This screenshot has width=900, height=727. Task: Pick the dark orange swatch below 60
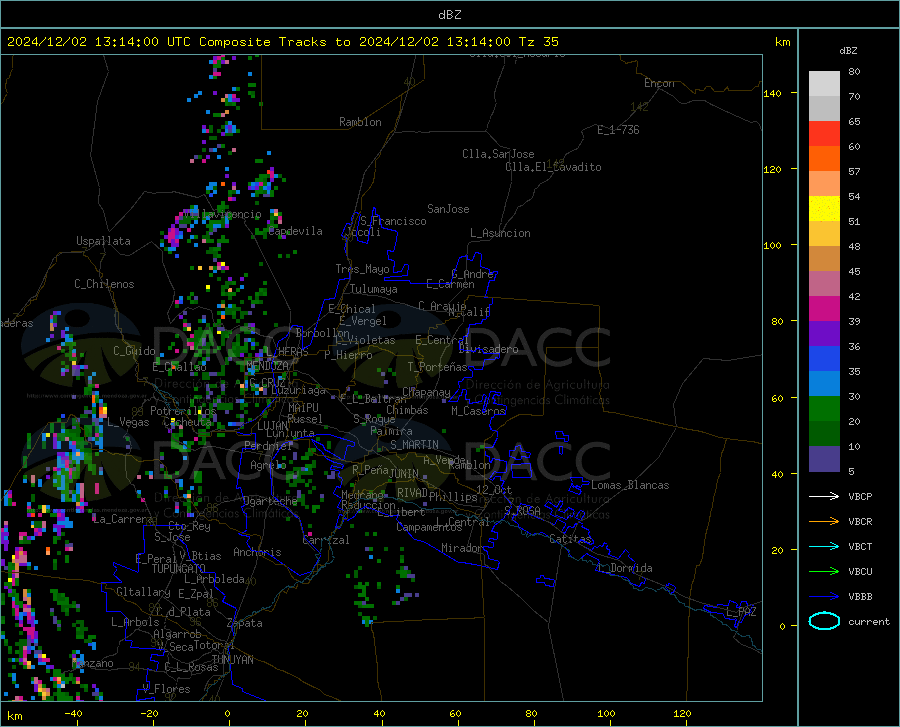(824, 159)
